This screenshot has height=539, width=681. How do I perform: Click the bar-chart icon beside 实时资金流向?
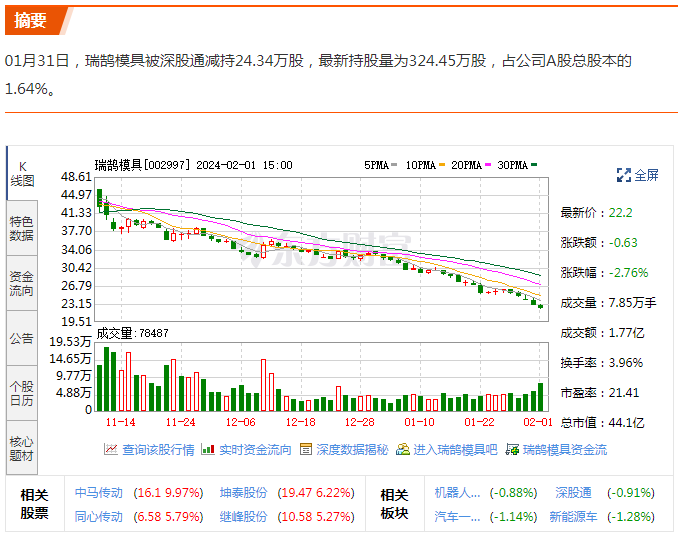click(x=208, y=449)
